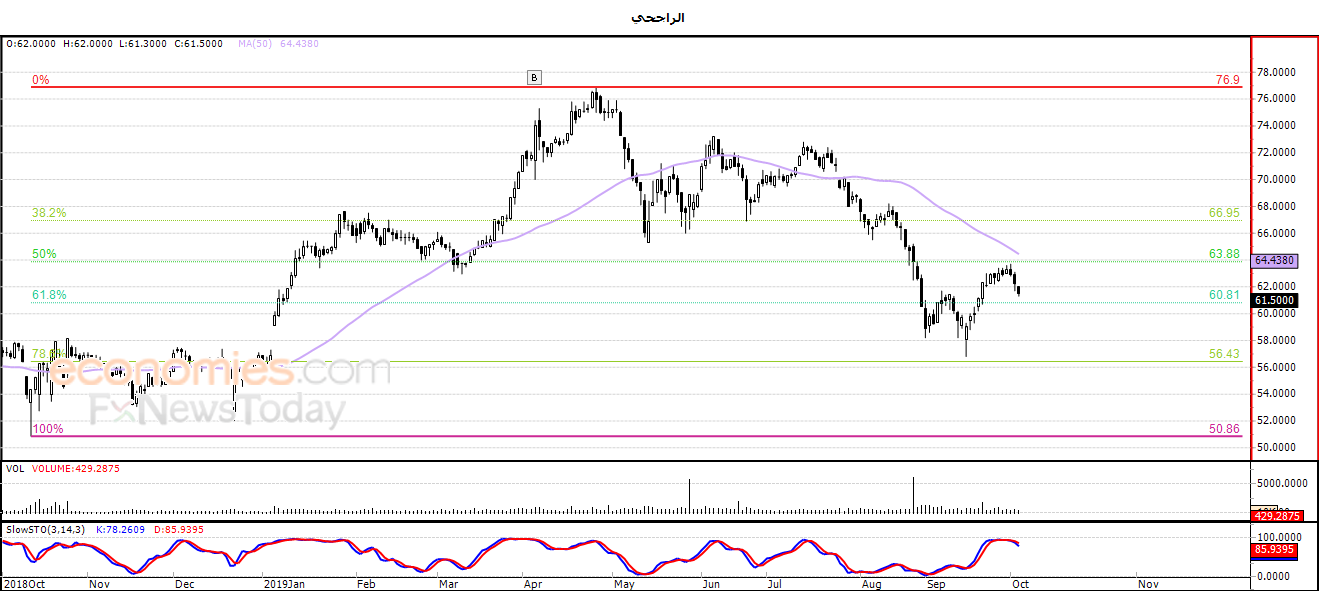Click the red 85.9395 stochastic axis tag

tap(1275, 549)
